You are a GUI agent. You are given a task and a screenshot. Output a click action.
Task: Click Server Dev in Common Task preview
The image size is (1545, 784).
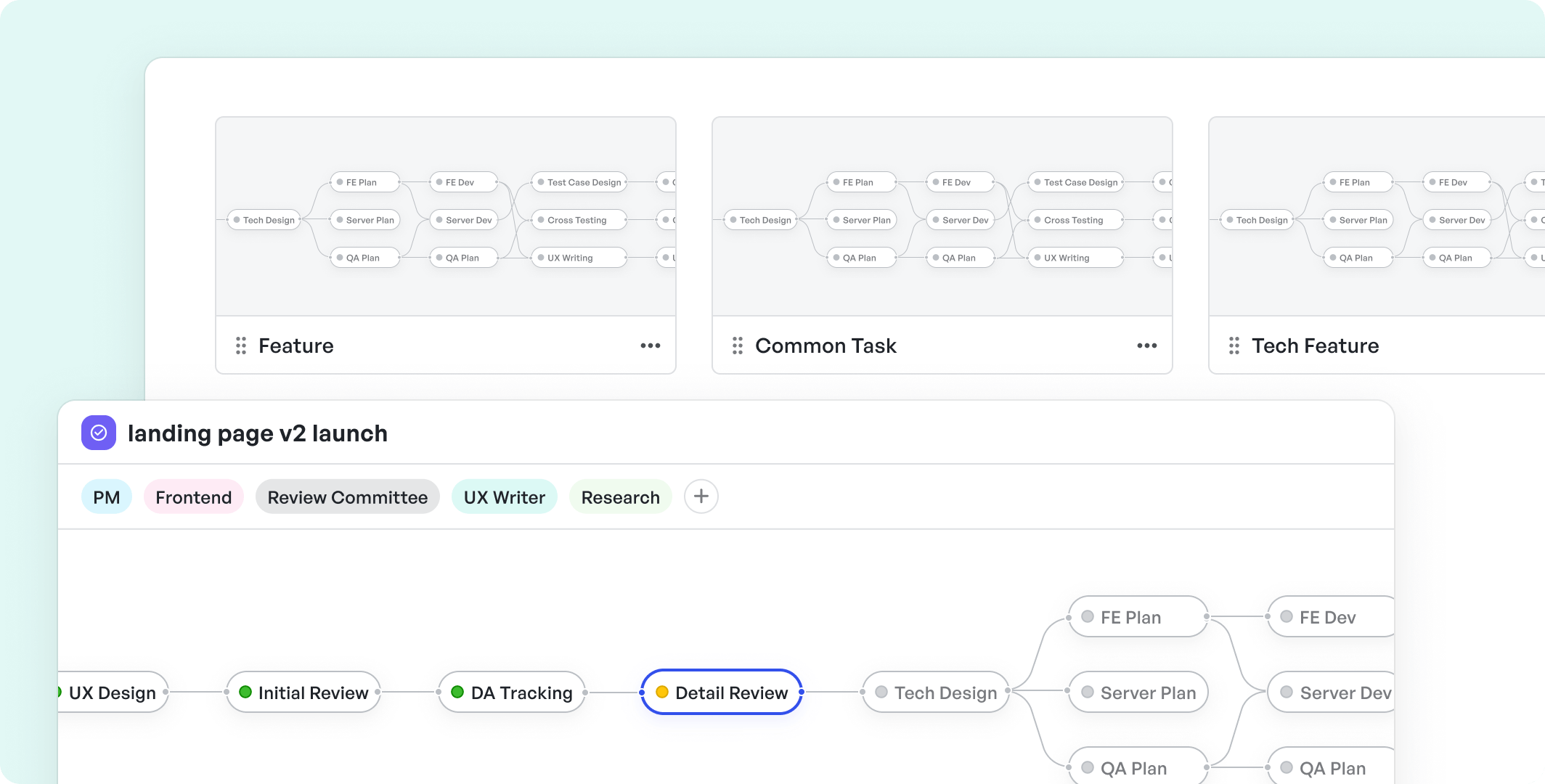pyautogui.click(x=961, y=220)
